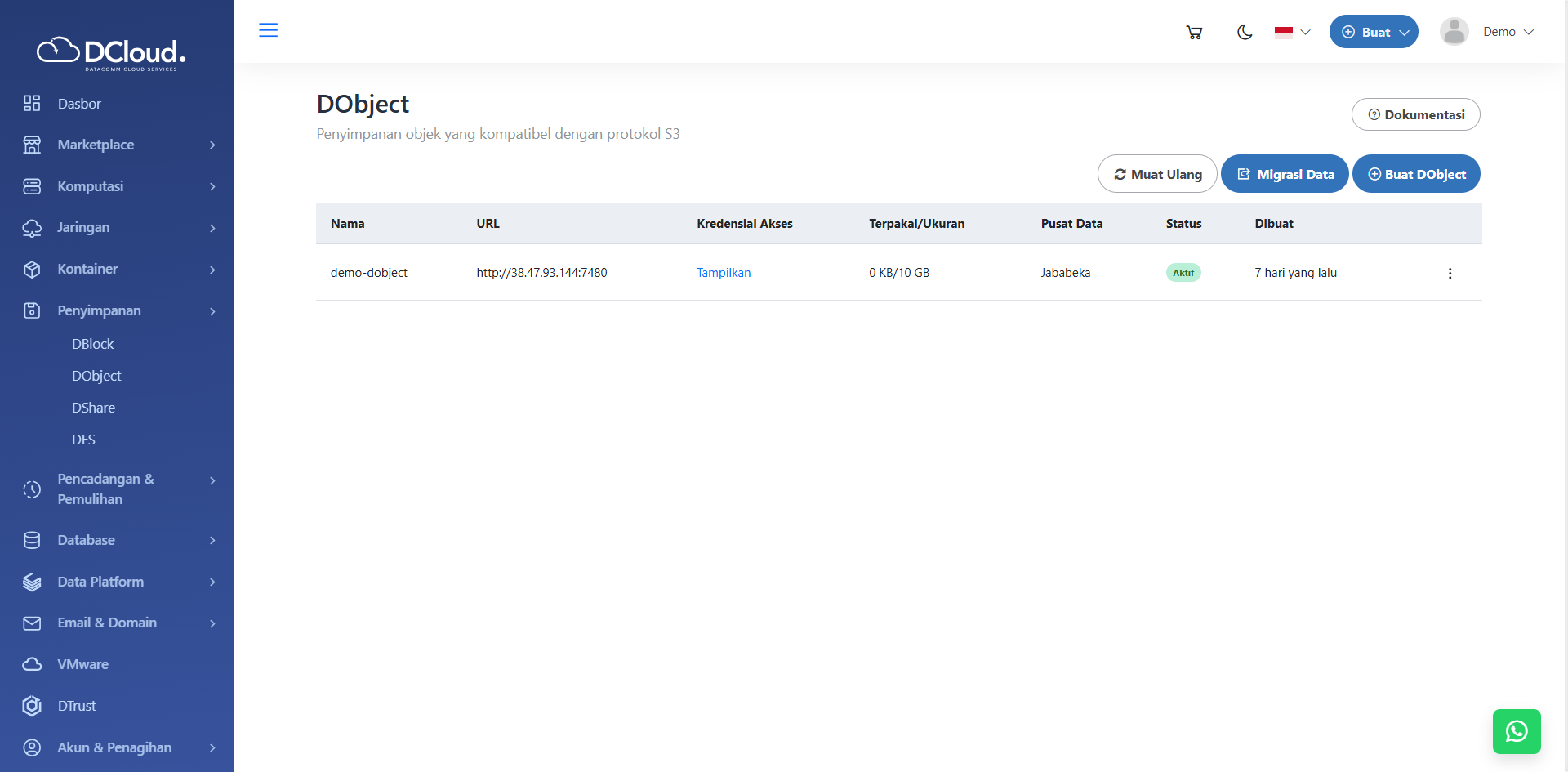
Task: Open the language flag dropdown
Action: point(1292,33)
